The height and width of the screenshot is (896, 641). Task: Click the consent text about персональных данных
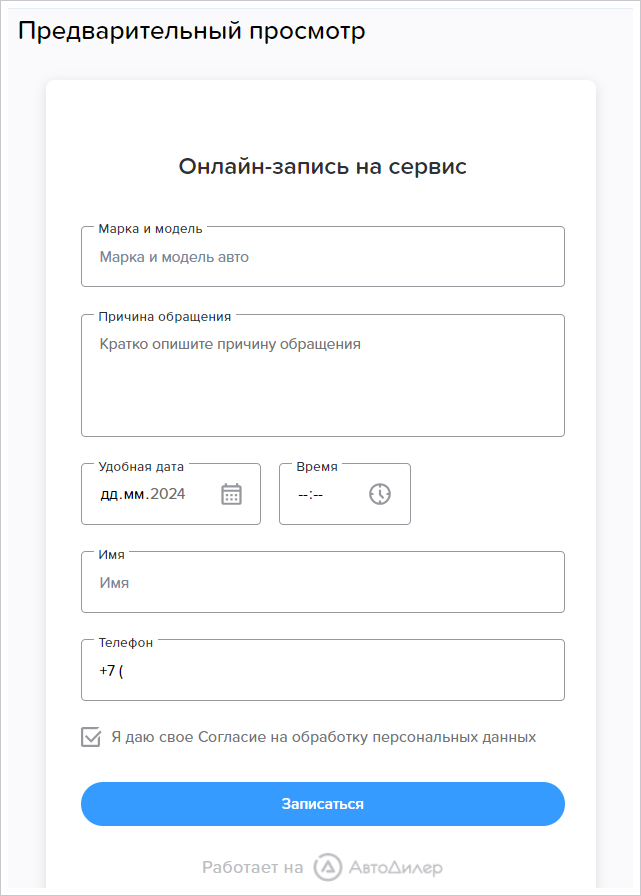pyautogui.click(x=323, y=737)
